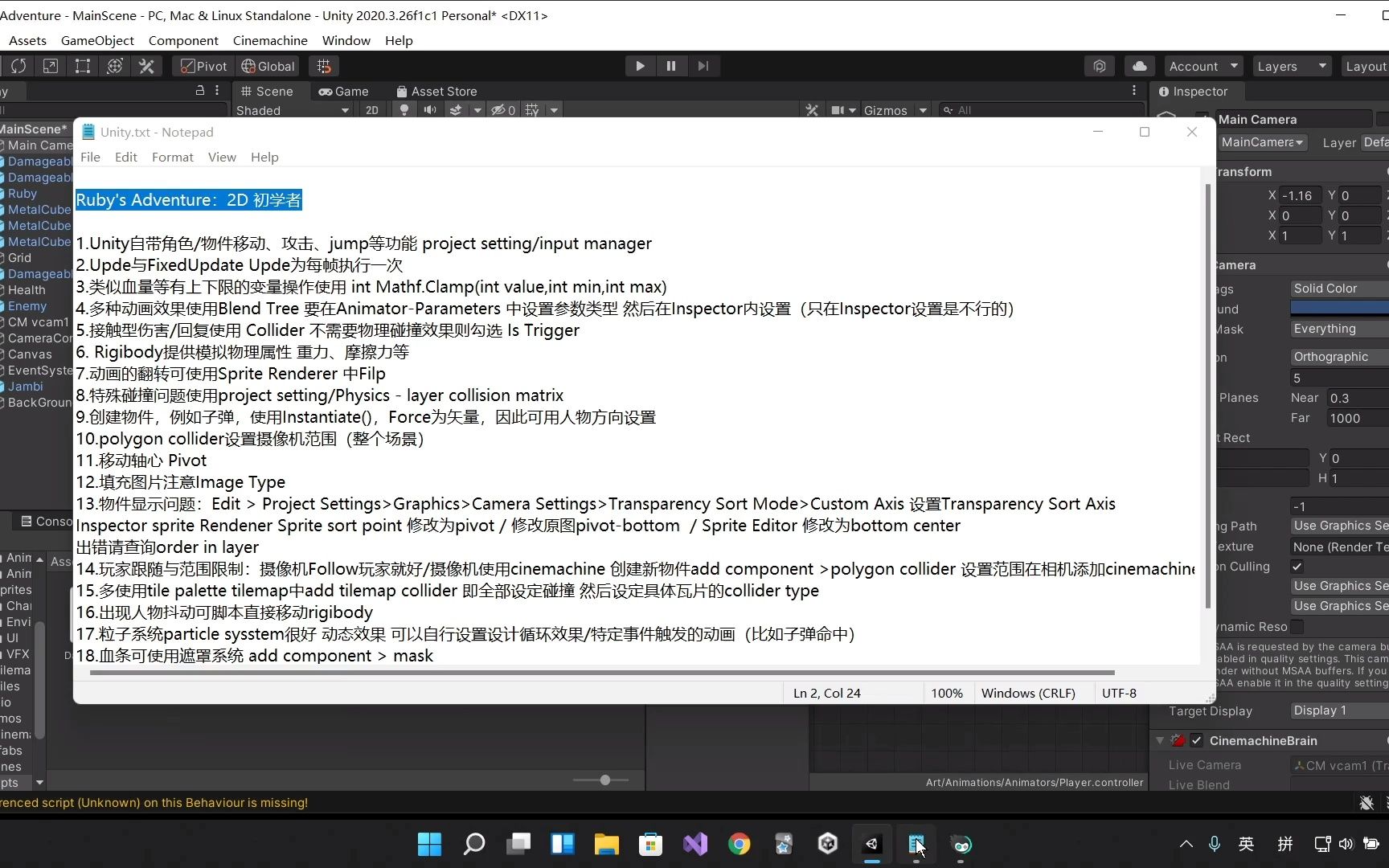Open Scene view more options menu
Screen dimensions: 1389x868
(x=1134, y=90)
